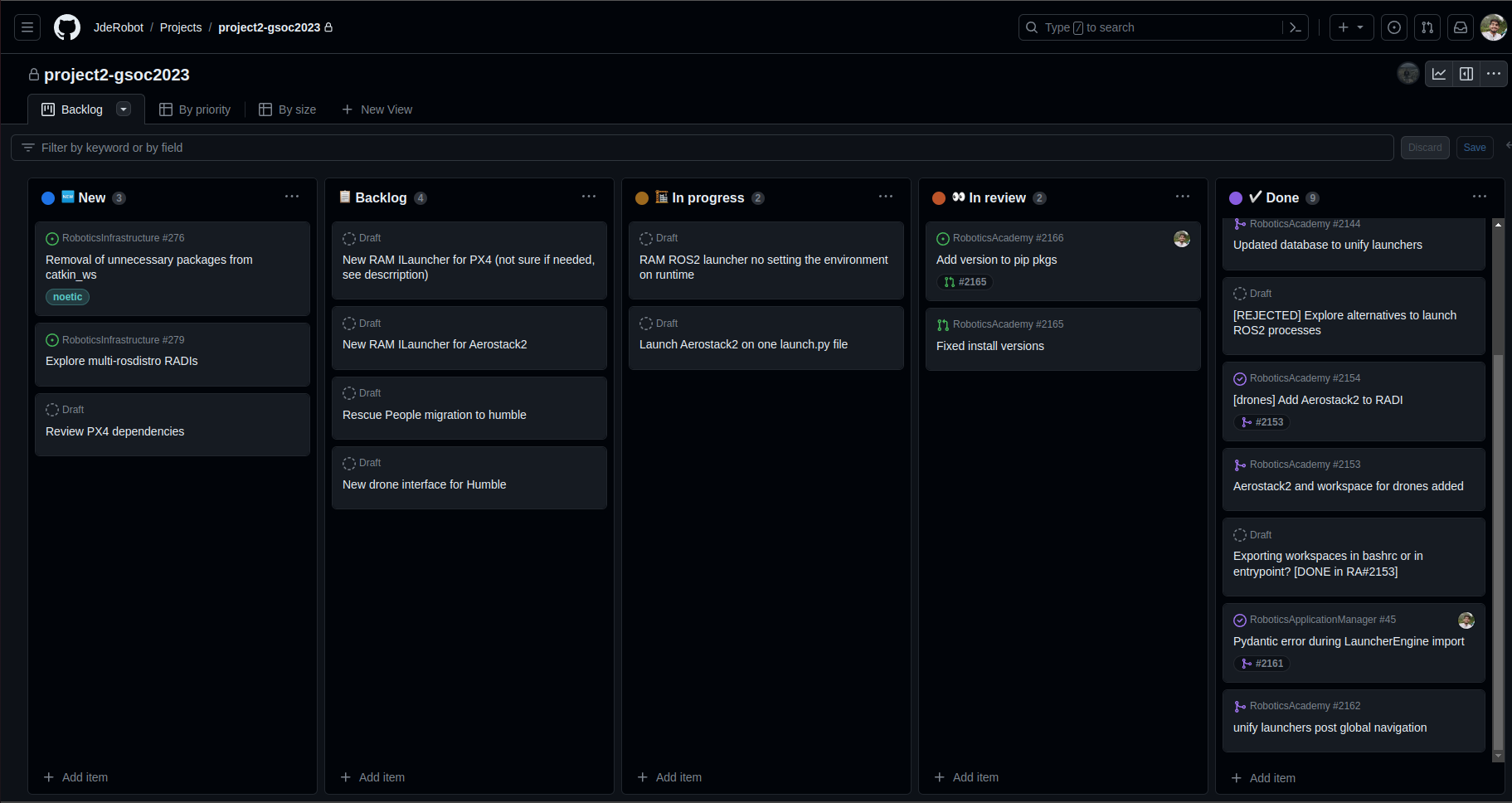The width and height of the screenshot is (1512, 803).
Task: Open Done column options menu
Action: point(1480,197)
